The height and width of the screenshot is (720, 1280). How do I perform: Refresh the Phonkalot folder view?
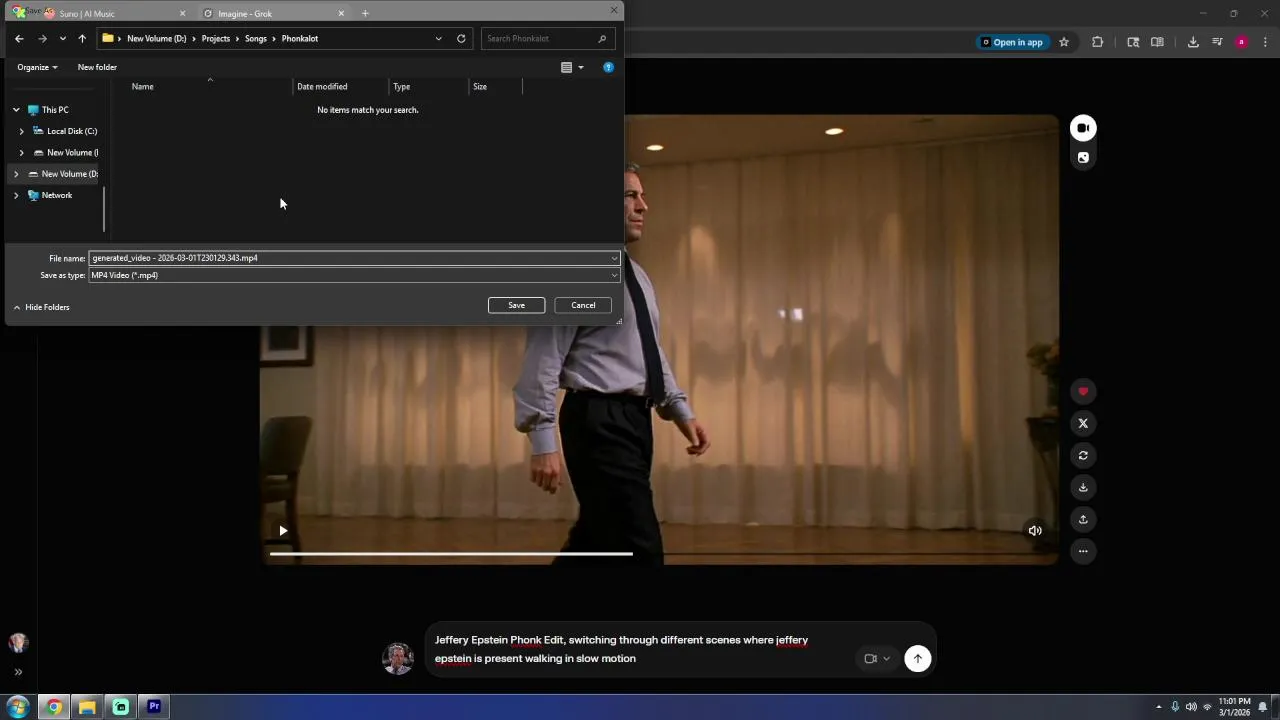[461, 38]
